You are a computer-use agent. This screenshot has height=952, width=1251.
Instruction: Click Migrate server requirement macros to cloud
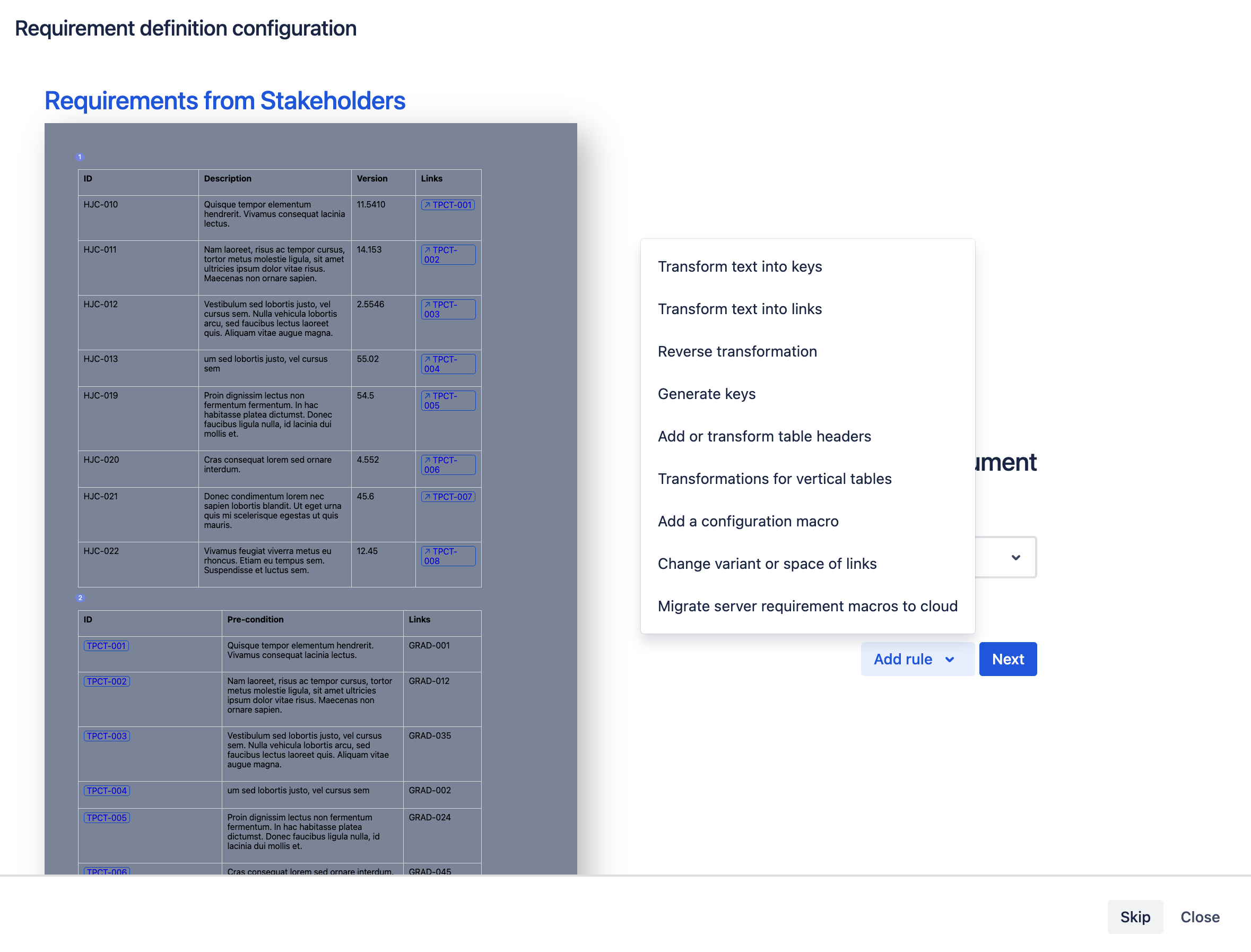(x=807, y=605)
